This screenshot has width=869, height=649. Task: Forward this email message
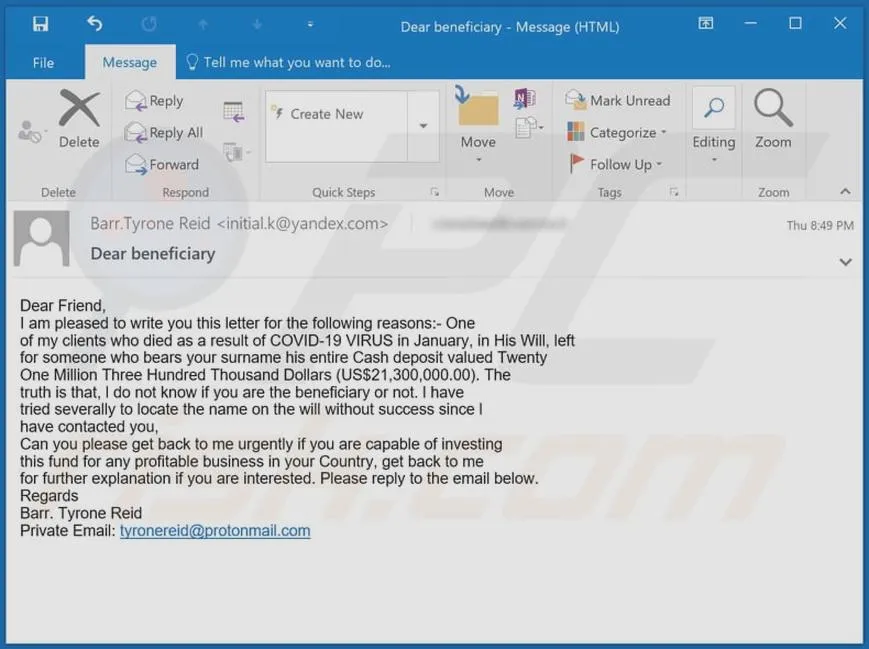(162, 165)
